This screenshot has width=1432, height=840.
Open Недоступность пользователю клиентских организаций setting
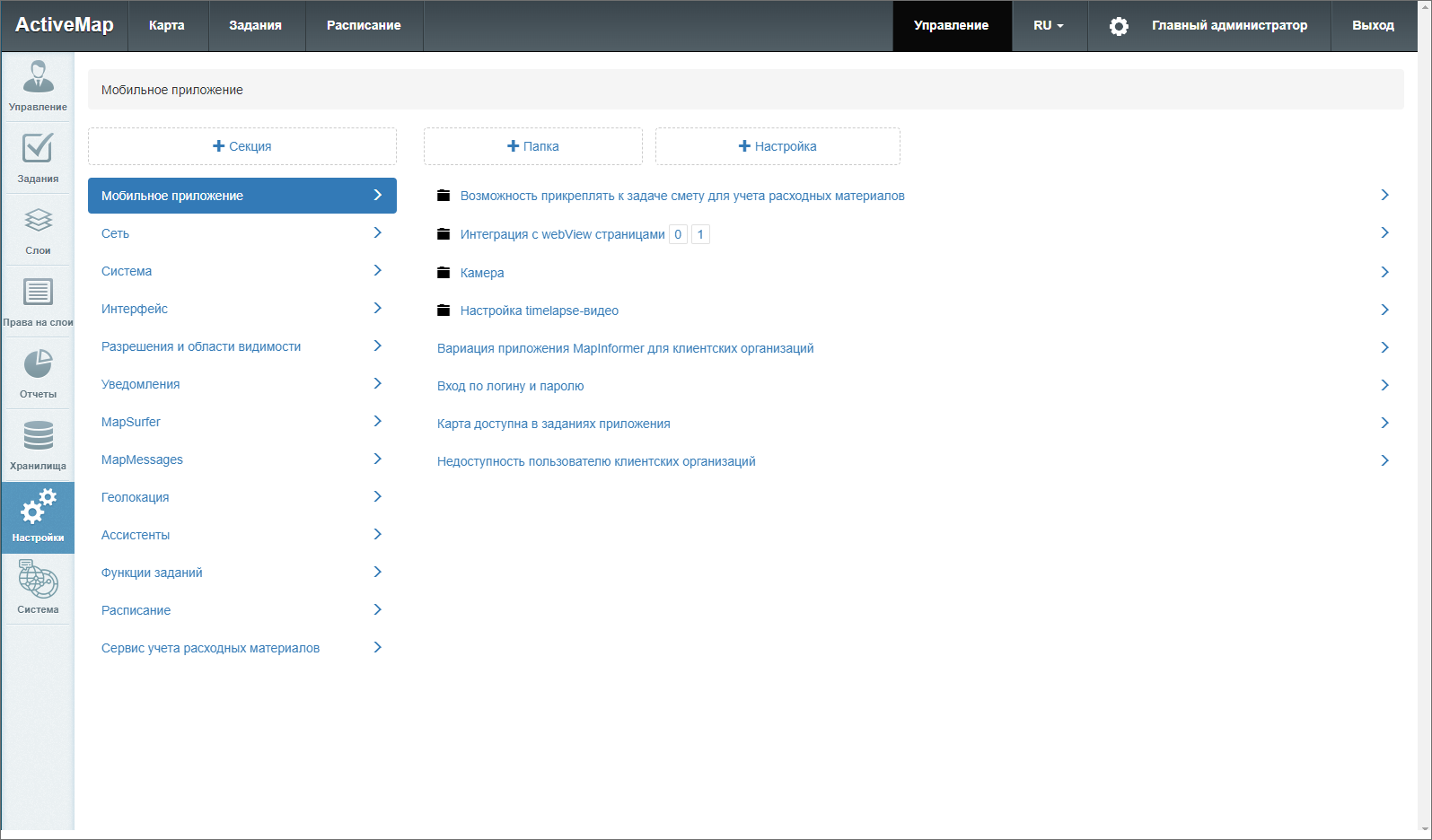pos(596,461)
